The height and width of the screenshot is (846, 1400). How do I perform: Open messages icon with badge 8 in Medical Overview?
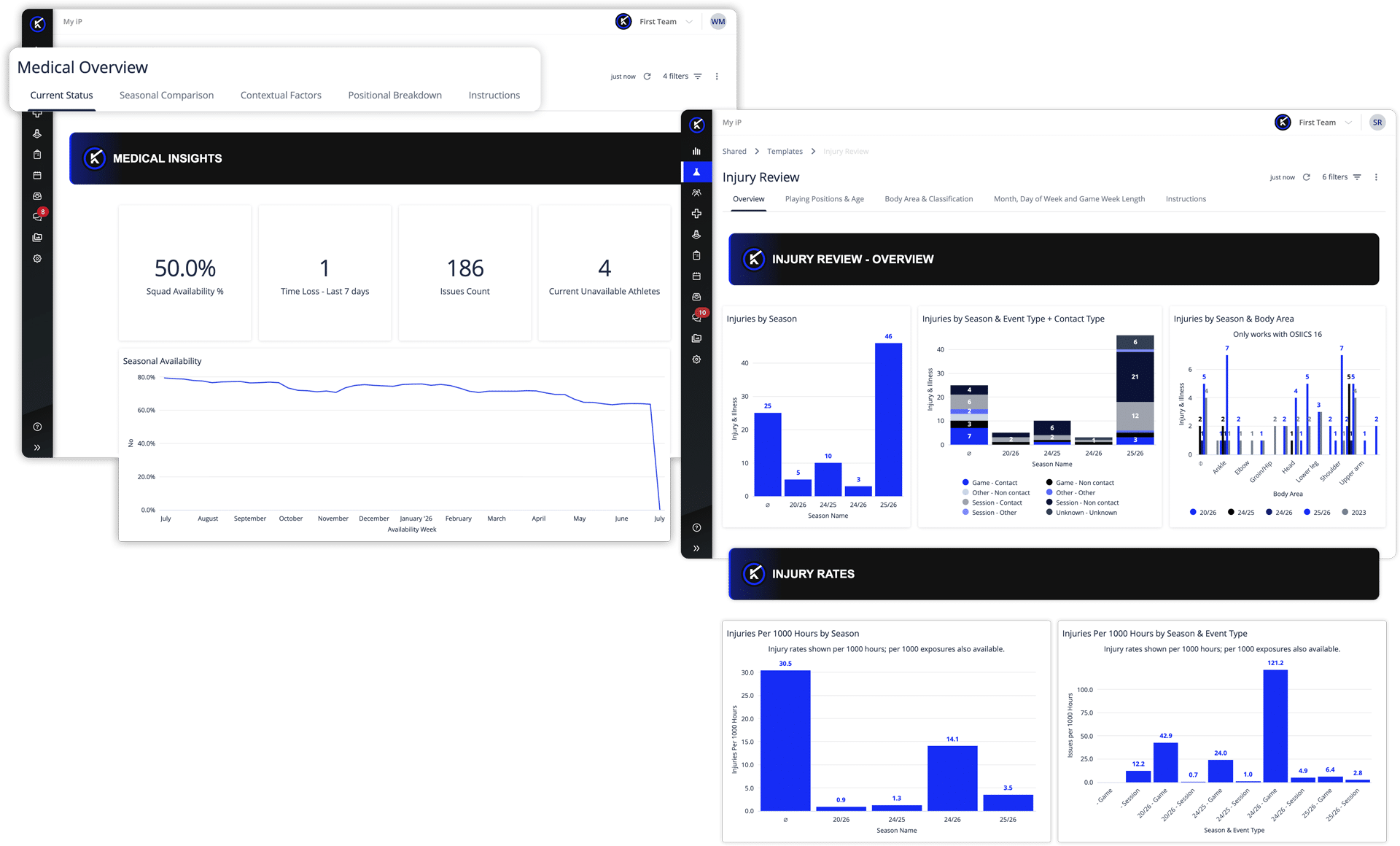39,215
